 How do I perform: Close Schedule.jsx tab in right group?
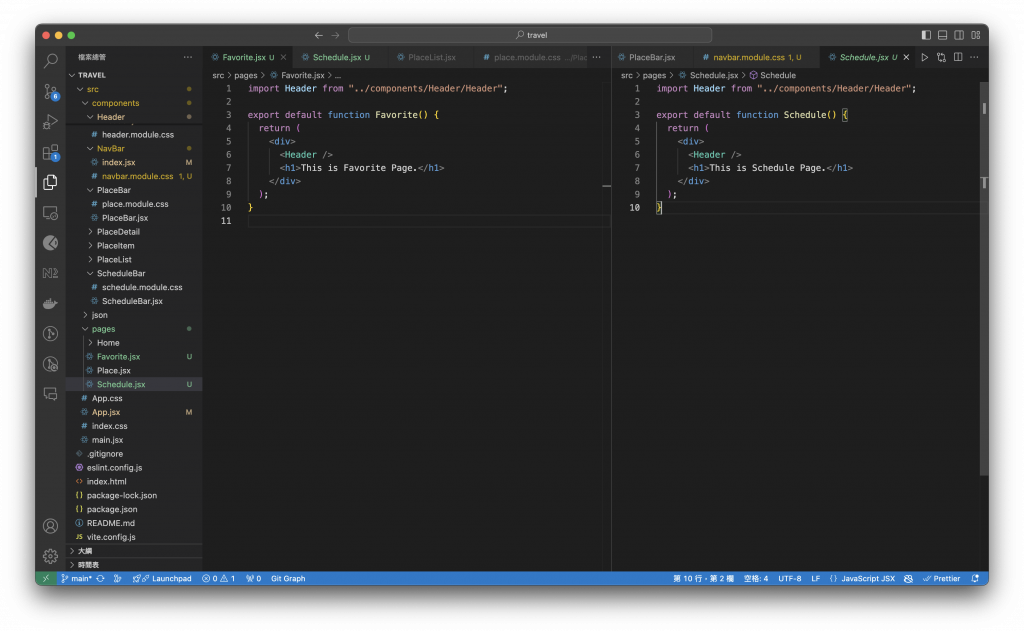[x=906, y=57]
